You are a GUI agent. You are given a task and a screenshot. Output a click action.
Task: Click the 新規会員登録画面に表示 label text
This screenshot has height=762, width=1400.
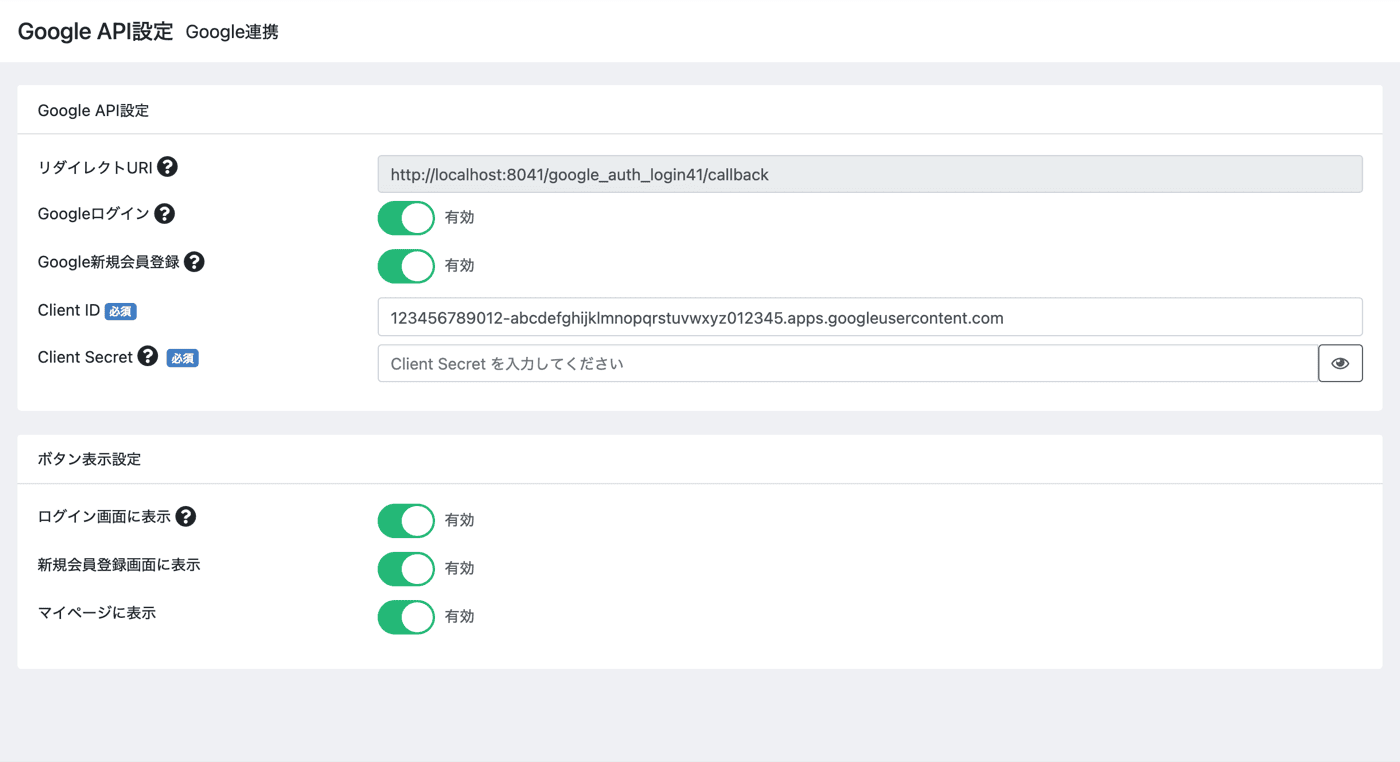pyautogui.click(x=119, y=565)
